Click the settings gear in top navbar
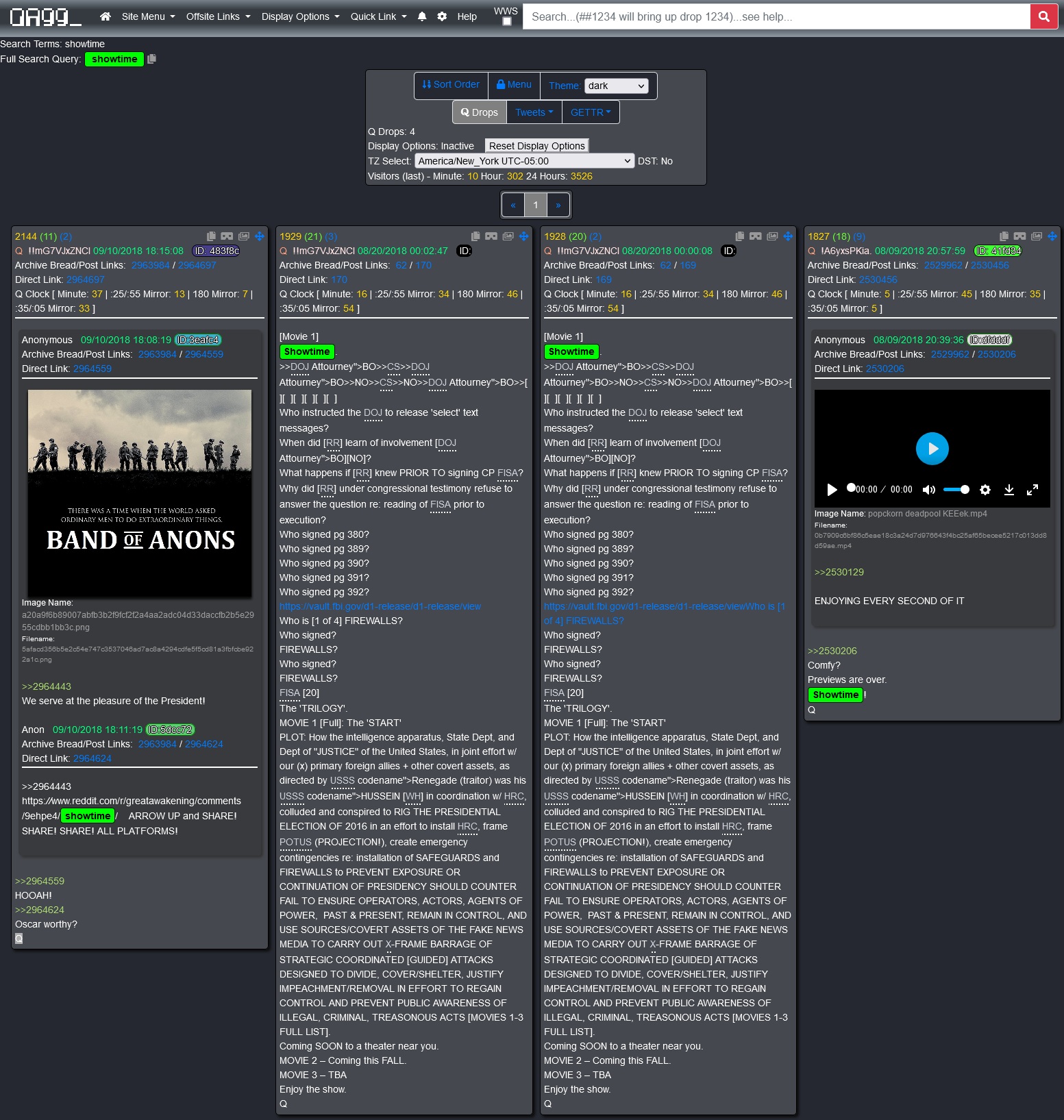This screenshot has width=1064, height=1120. 442,16
